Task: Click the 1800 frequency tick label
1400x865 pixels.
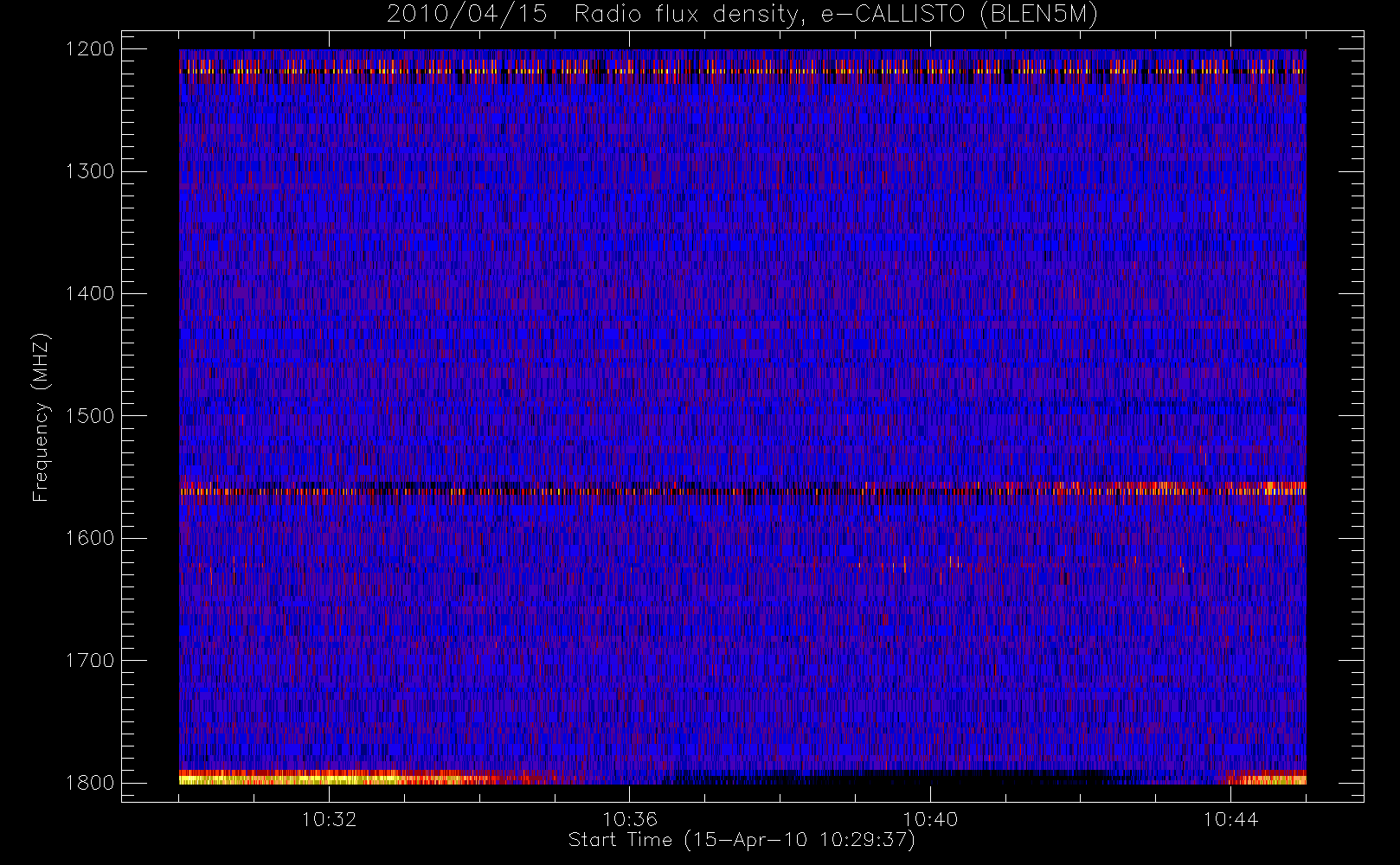Action: [x=90, y=783]
